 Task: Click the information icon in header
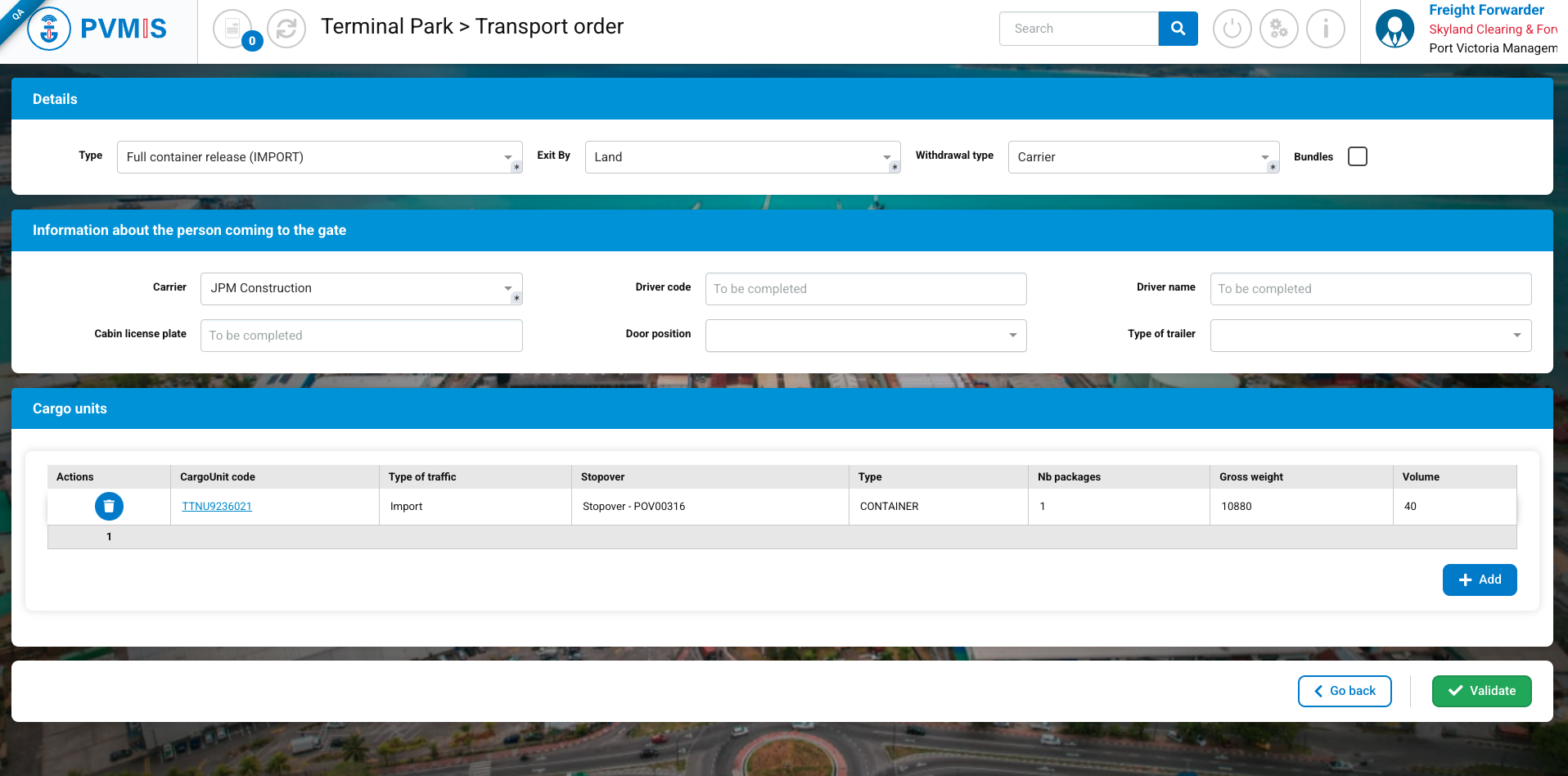click(x=1325, y=29)
